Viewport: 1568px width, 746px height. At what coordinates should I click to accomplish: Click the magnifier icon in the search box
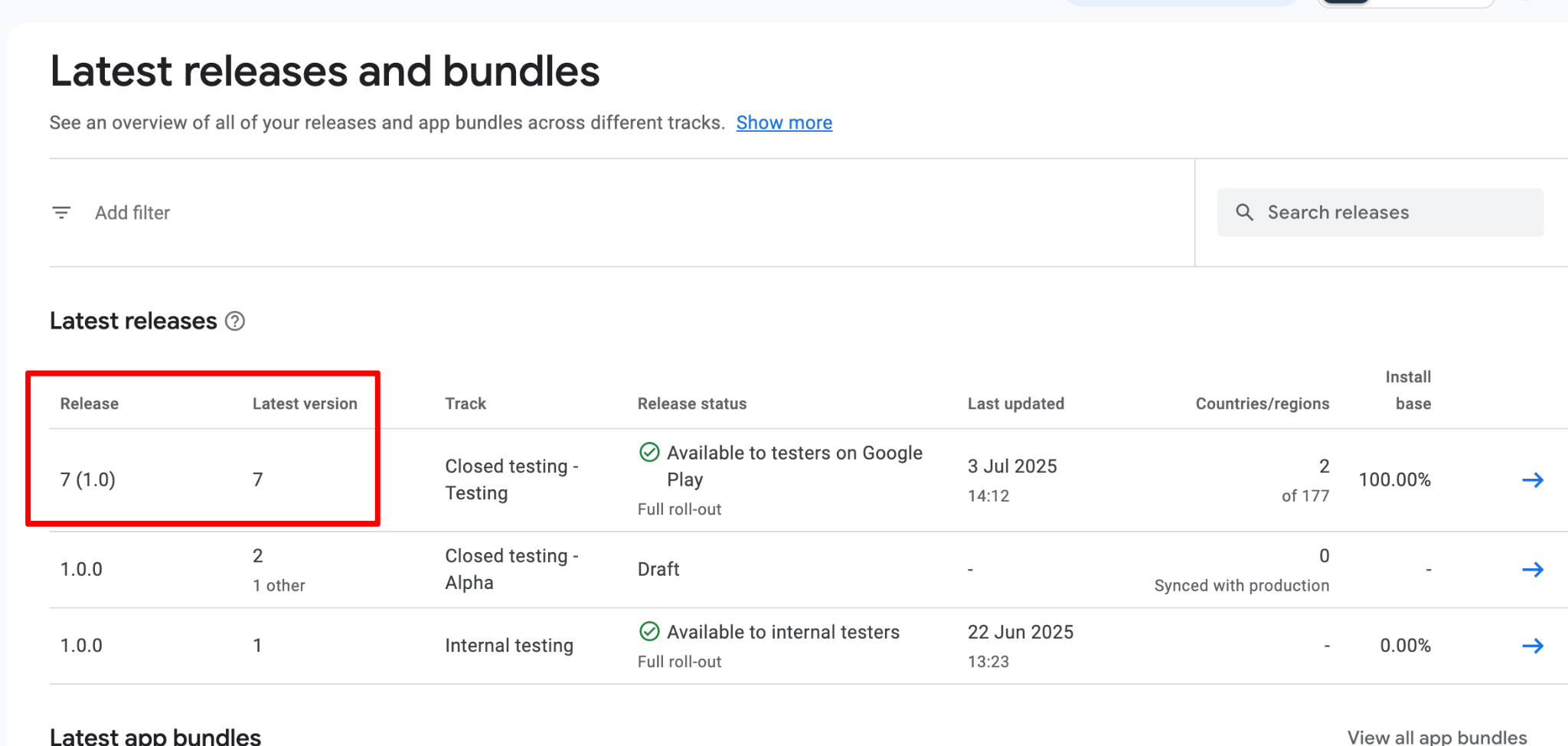[1244, 213]
